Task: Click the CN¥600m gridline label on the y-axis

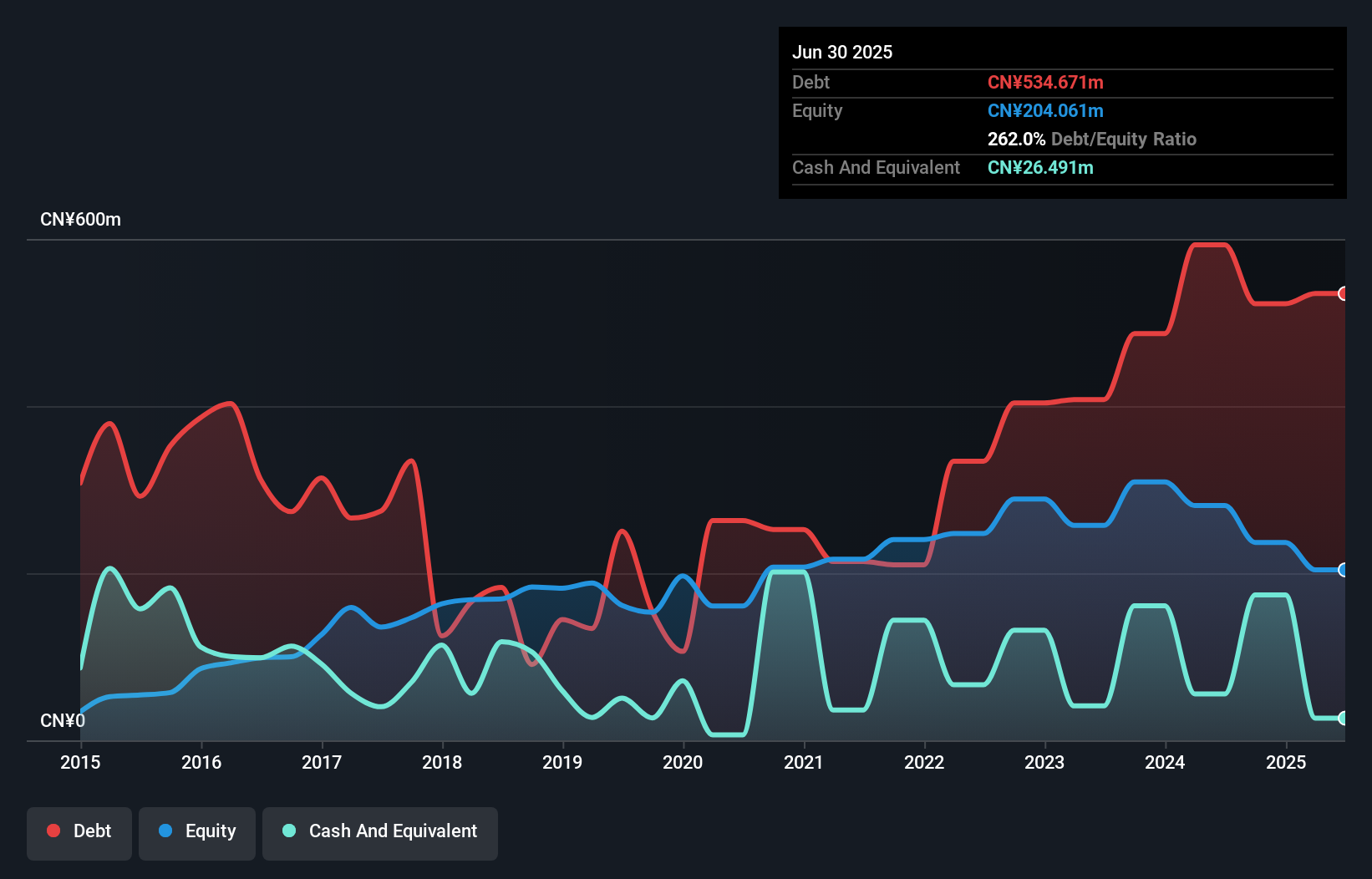Action: (x=80, y=219)
